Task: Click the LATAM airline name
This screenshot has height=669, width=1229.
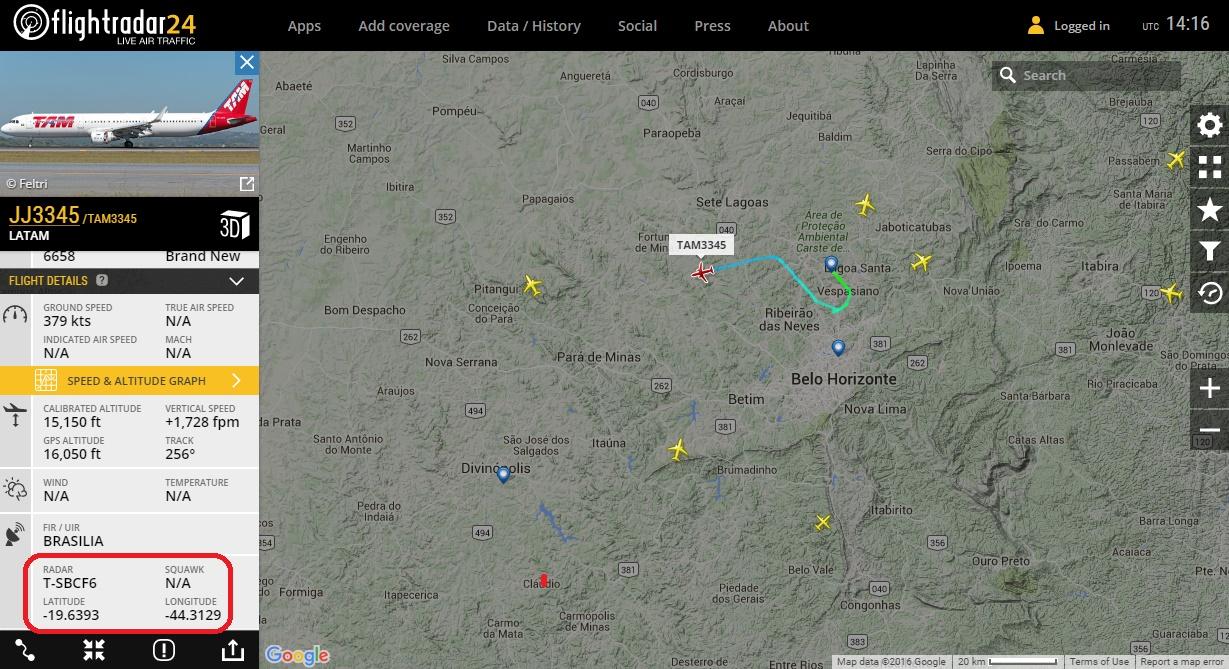Action: pos(29,236)
